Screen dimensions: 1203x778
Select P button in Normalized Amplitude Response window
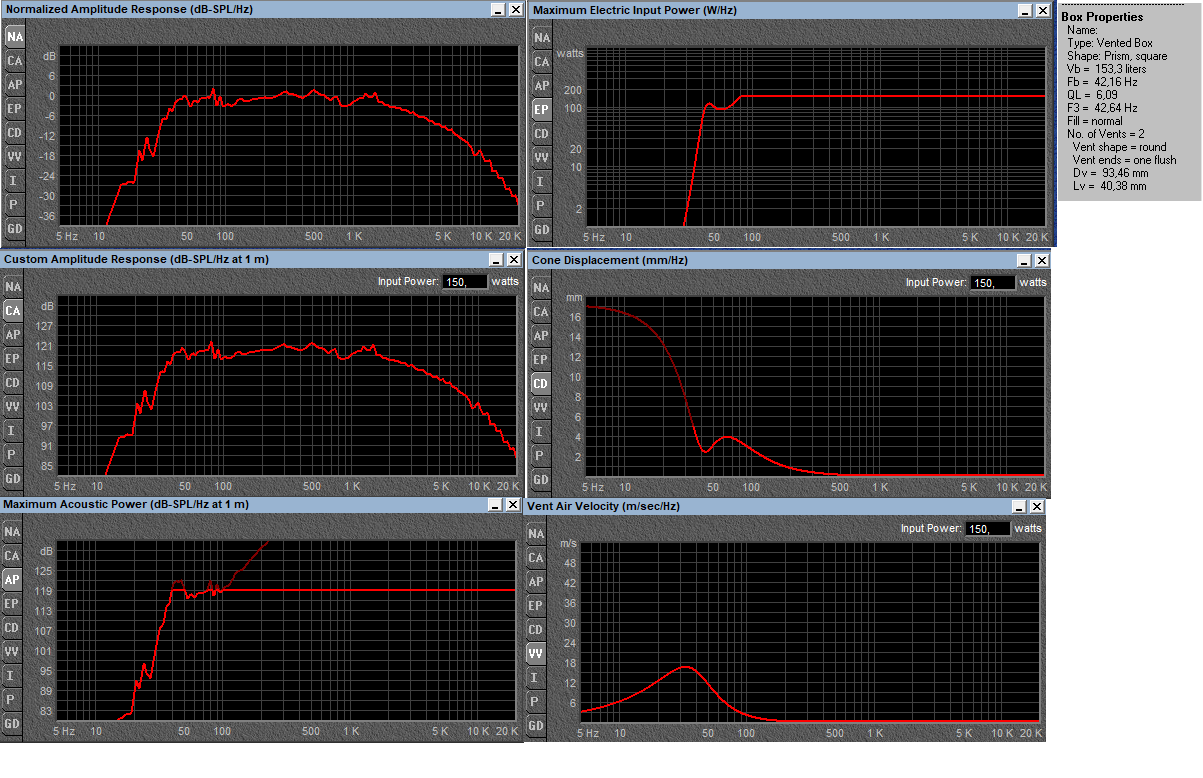pos(14,205)
